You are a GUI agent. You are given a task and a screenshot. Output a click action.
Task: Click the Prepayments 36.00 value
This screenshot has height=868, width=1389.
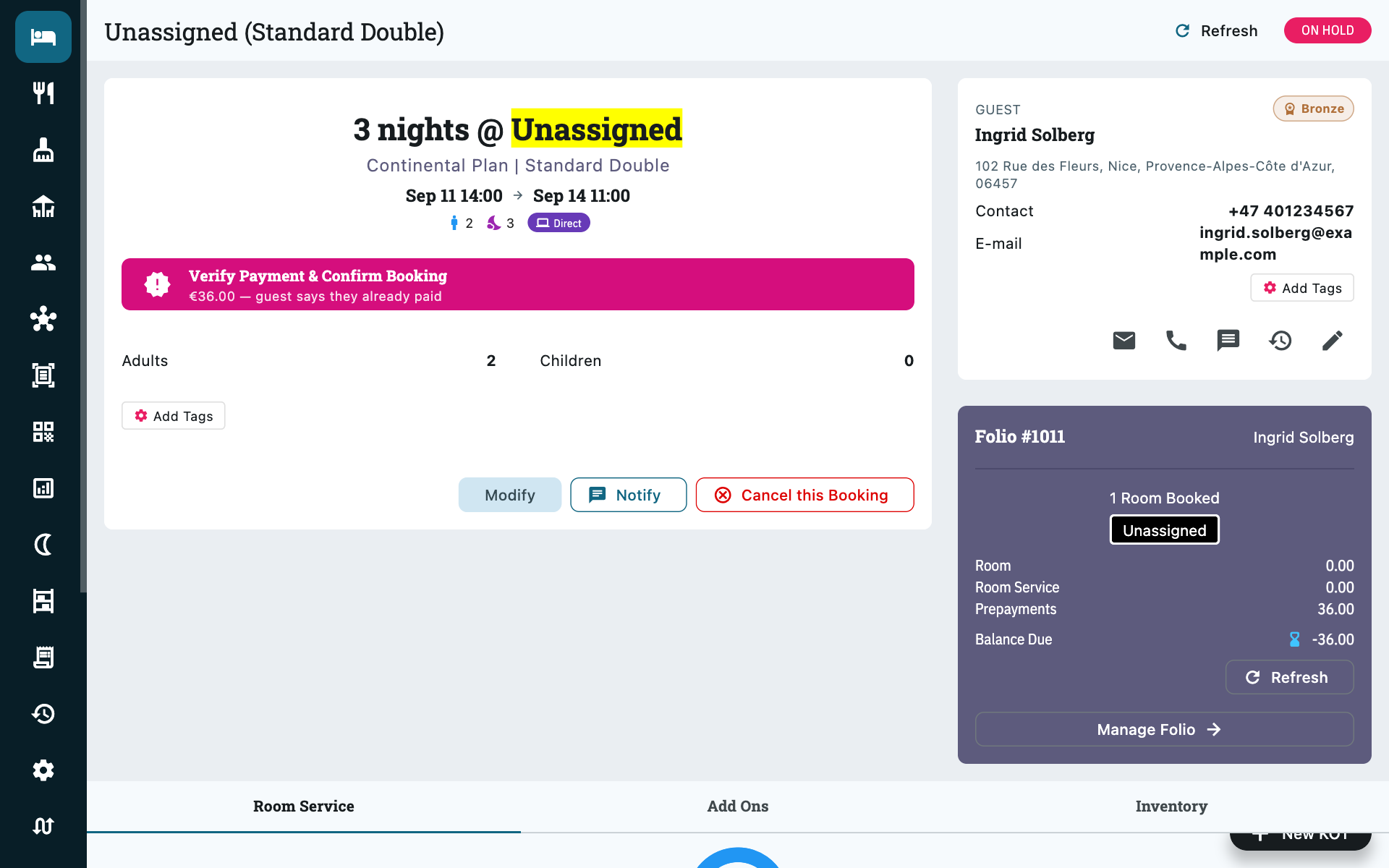(x=1335, y=609)
